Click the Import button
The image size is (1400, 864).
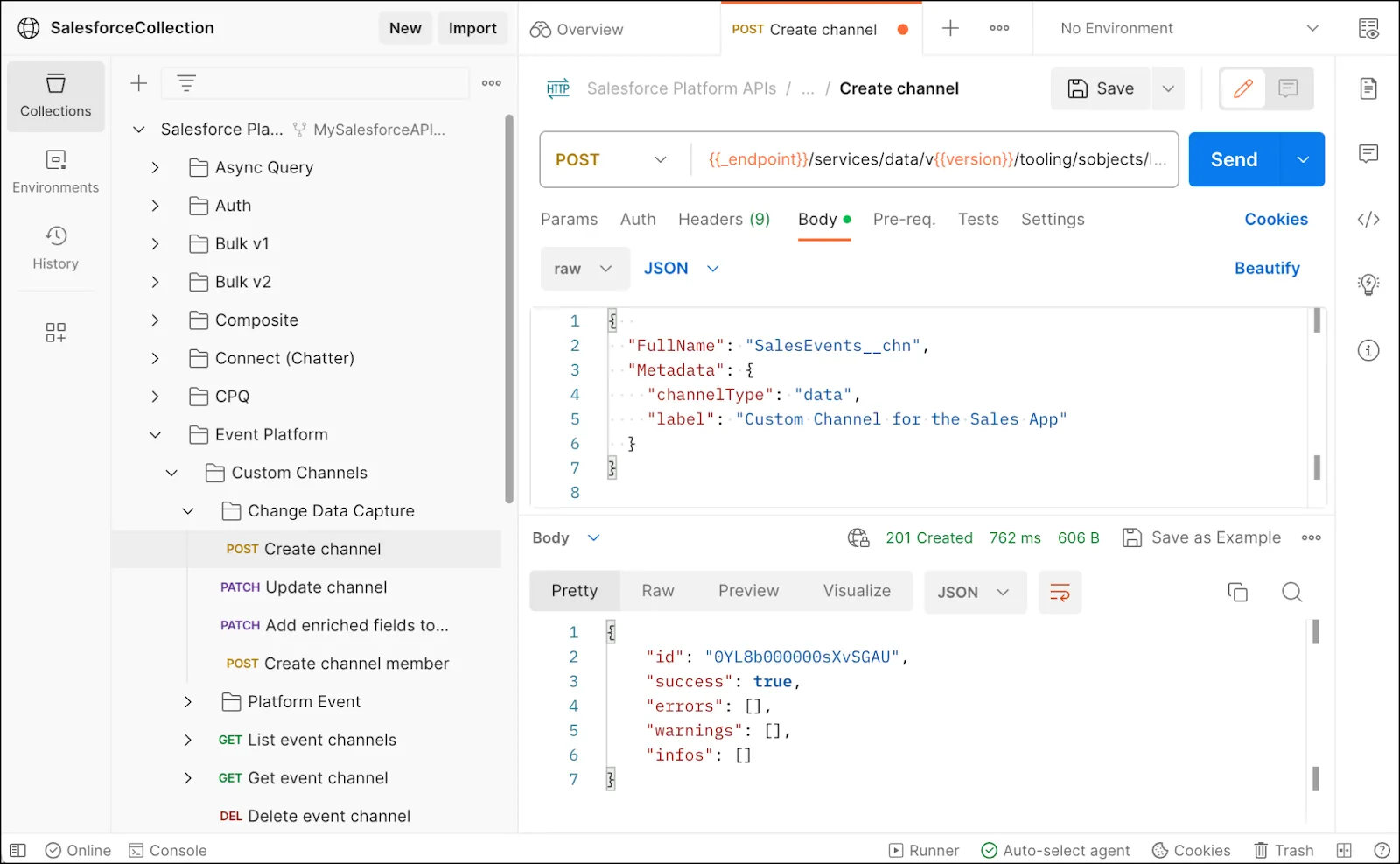click(x=472, y=28)
